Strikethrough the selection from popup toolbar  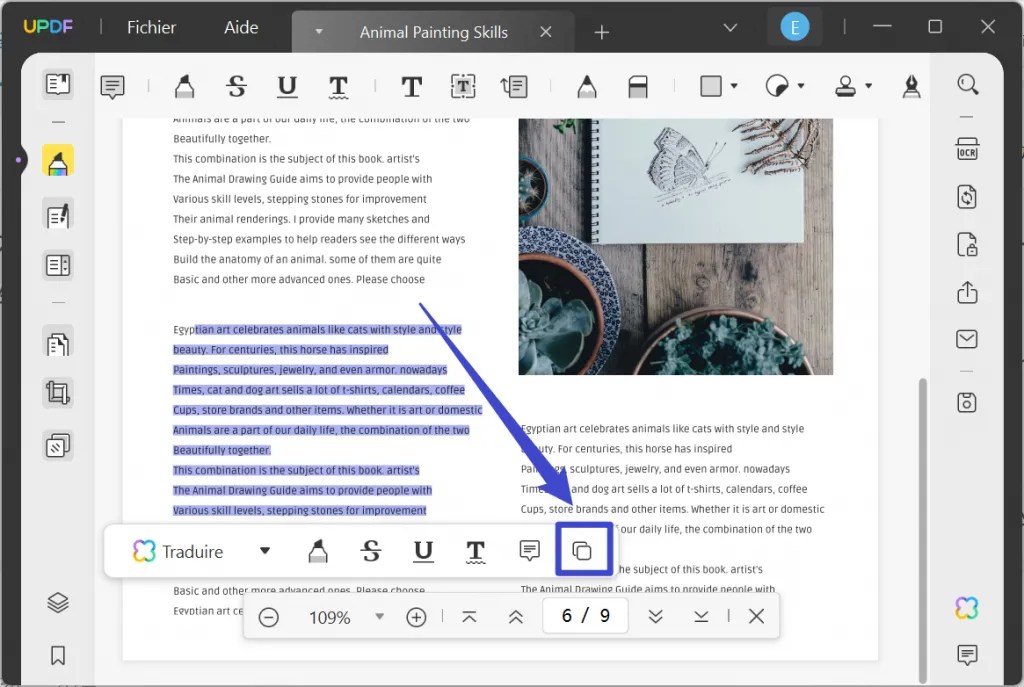point(371,551)
